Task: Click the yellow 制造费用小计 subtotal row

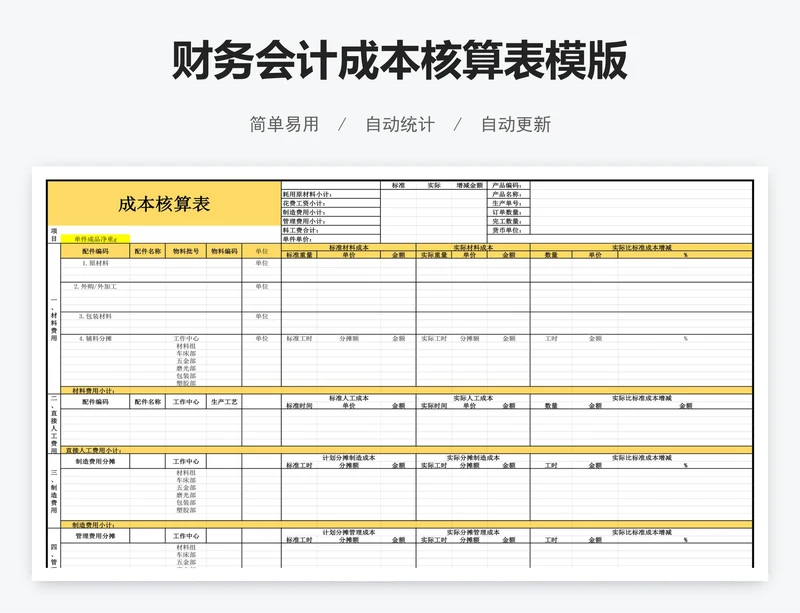Action: 406,525
